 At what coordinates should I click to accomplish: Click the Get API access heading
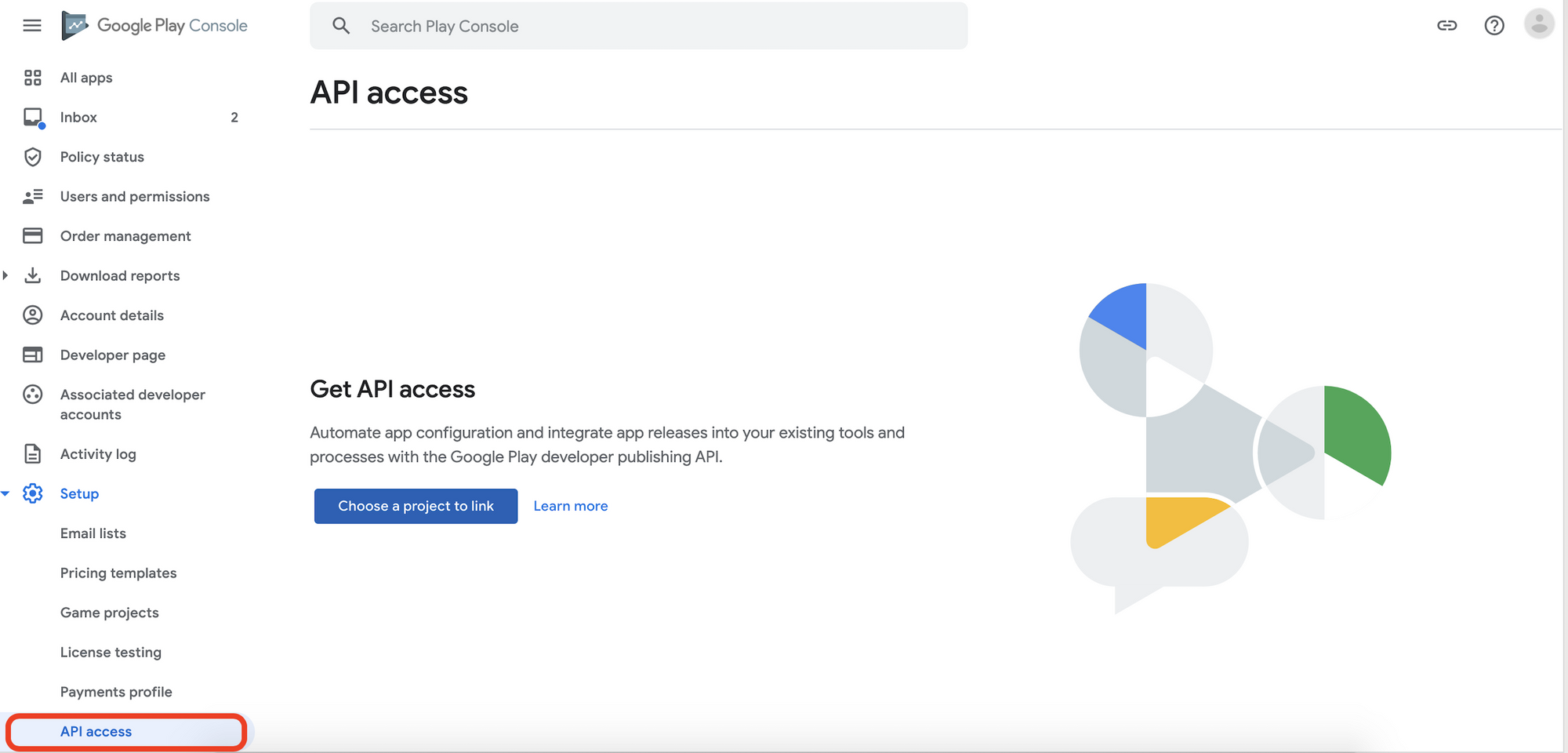[392, 389]
